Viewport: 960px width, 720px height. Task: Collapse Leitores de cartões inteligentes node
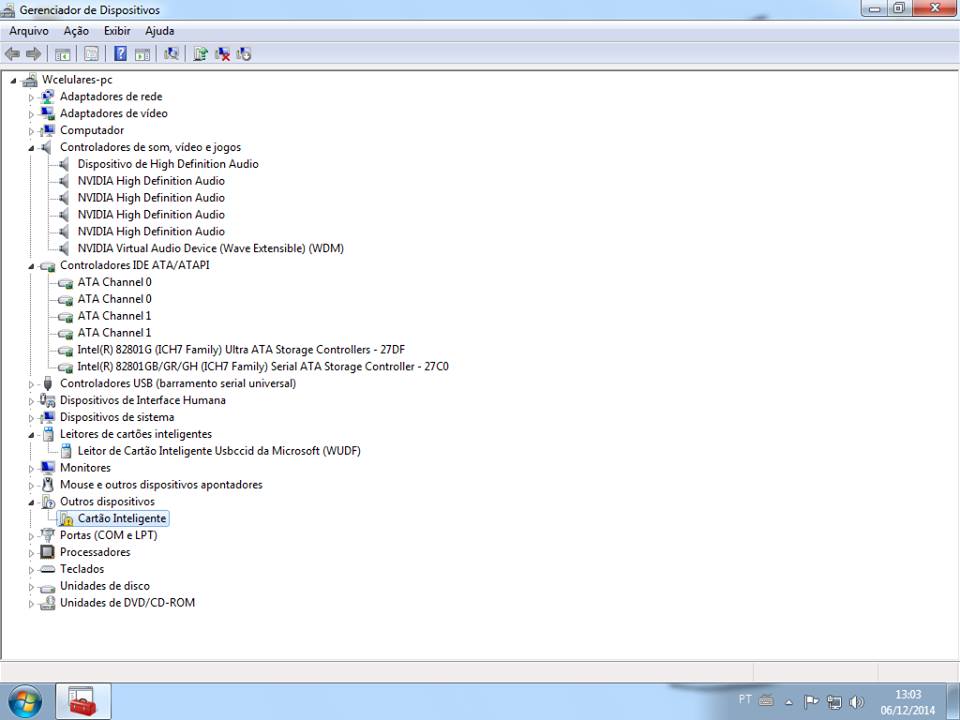click(x=31, y=435)
